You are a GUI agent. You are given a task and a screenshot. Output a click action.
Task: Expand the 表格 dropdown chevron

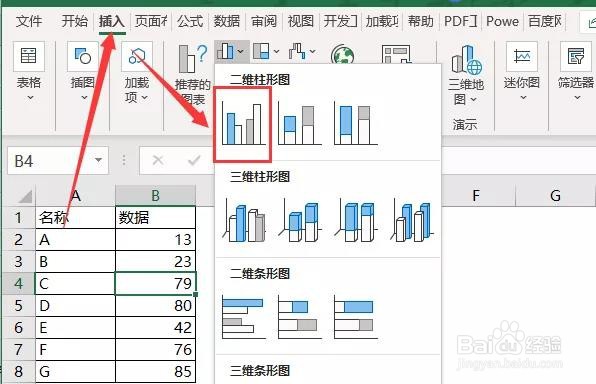[x=30, y=98]
